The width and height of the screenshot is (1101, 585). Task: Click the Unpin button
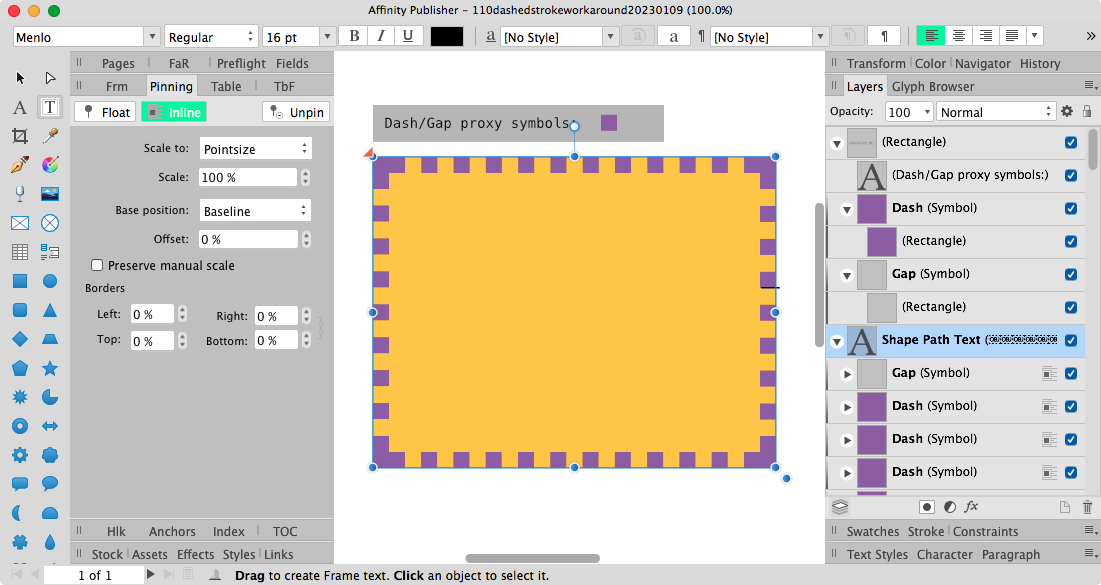(x=295, y=111)
